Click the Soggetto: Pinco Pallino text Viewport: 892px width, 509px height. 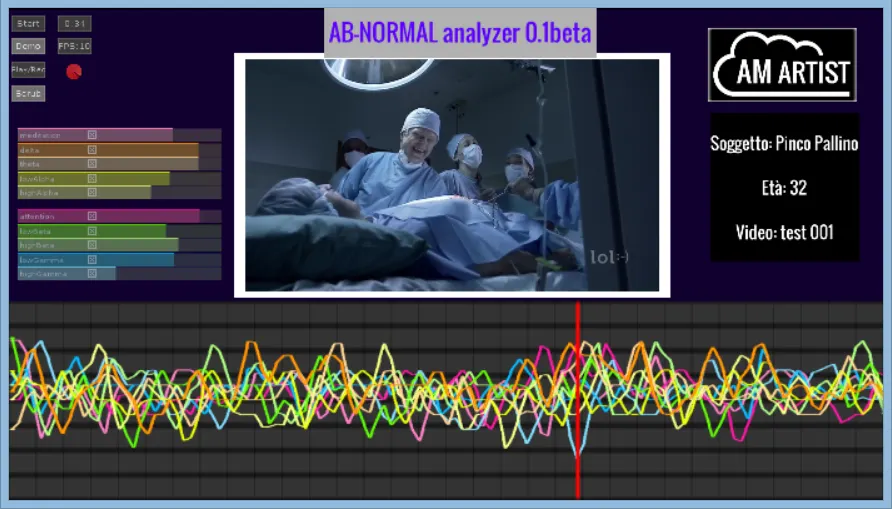[x=784, y=144]
